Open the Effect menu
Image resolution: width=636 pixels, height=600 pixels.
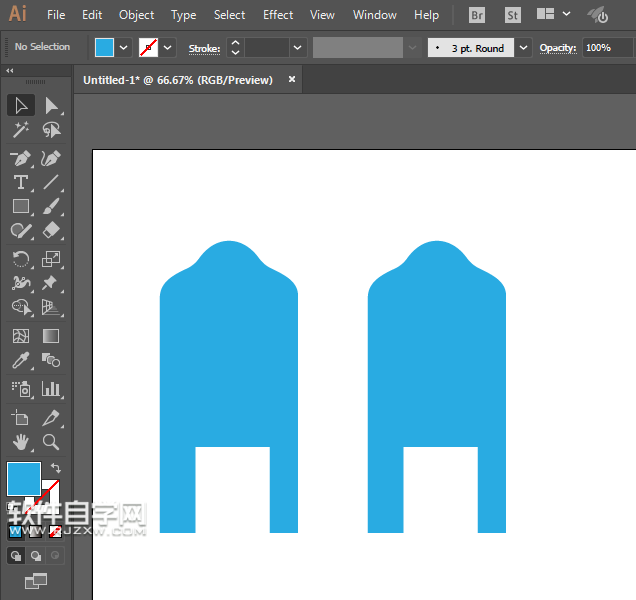278,15
